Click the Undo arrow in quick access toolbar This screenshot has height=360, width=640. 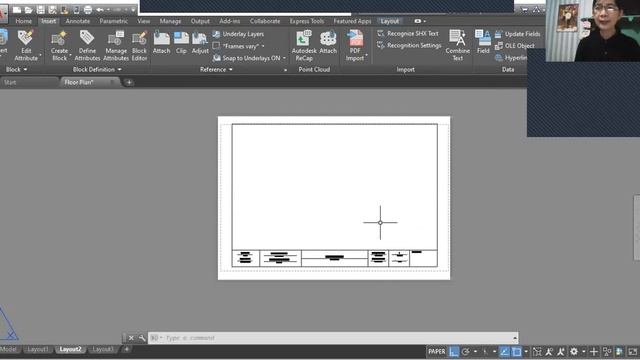click(100, 9)
